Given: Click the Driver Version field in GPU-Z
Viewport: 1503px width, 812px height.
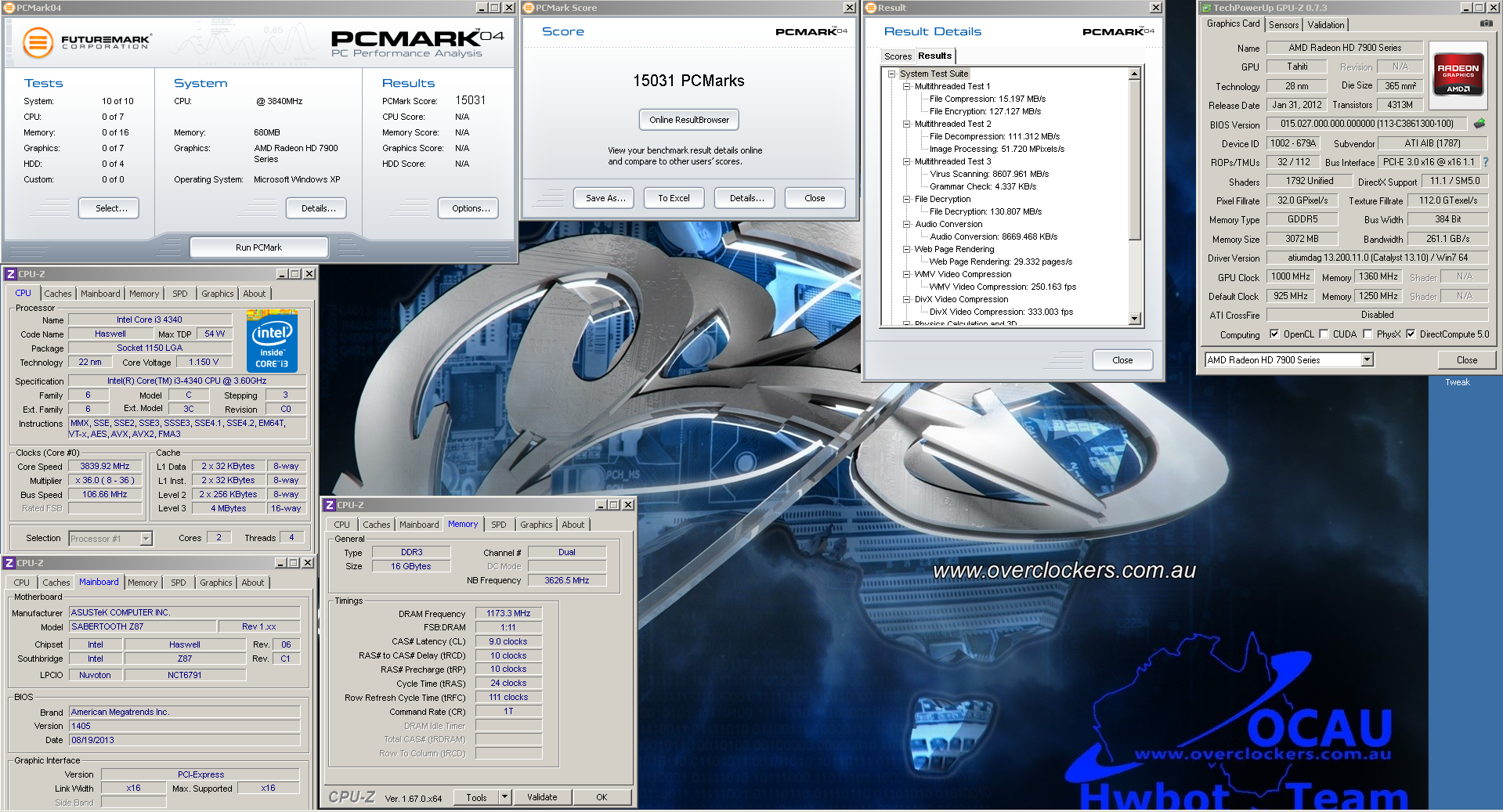Looking at the screenshot, I should [1377, 258].
